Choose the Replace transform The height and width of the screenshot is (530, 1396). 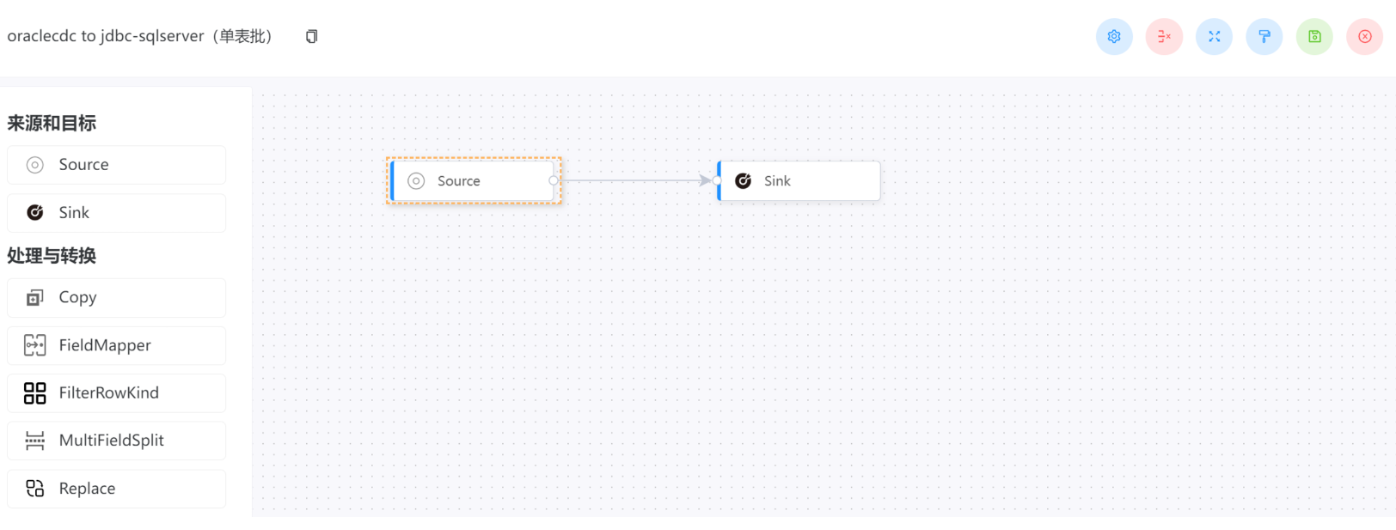[116, 489]
